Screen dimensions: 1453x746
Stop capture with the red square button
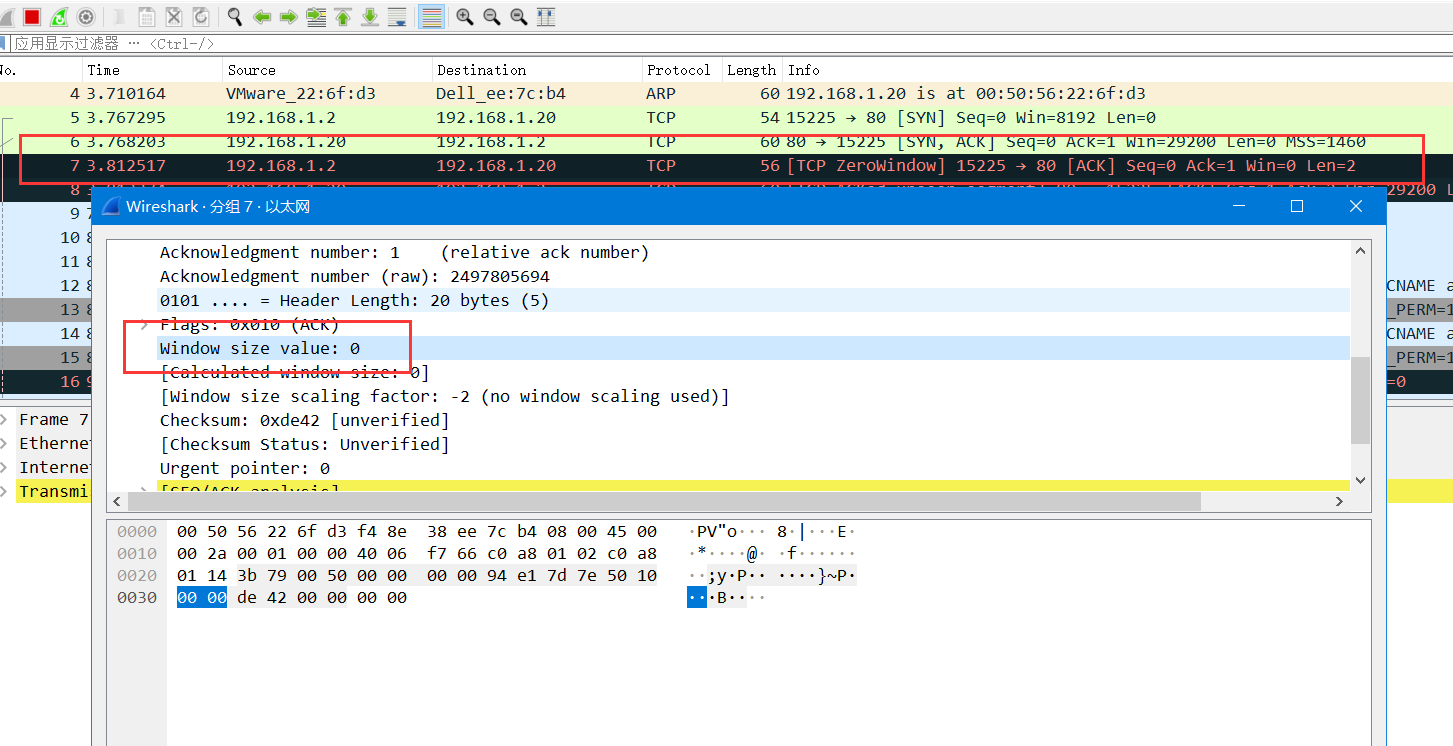32,17
